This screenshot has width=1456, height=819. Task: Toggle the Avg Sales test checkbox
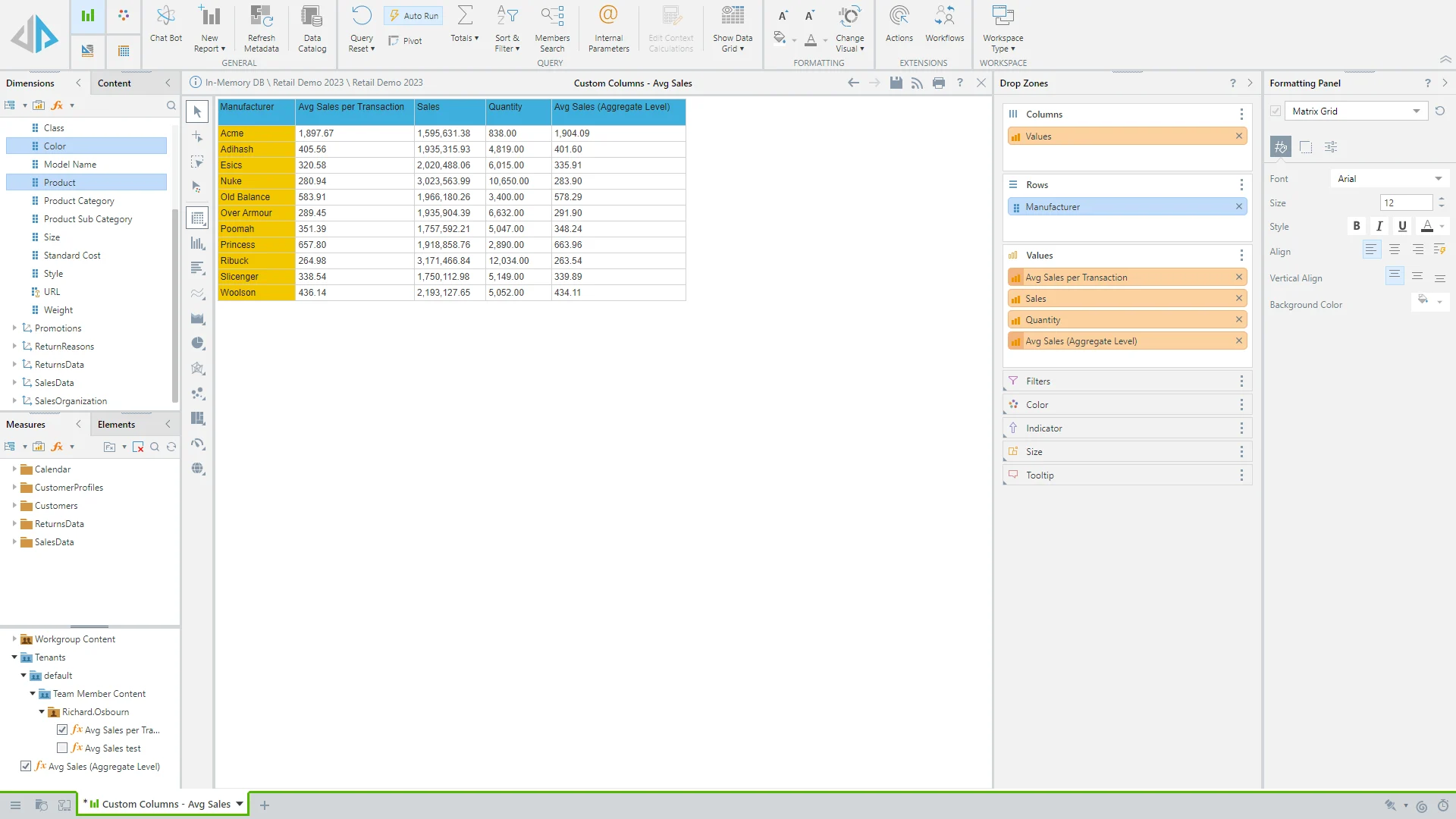tap(62, 748)
